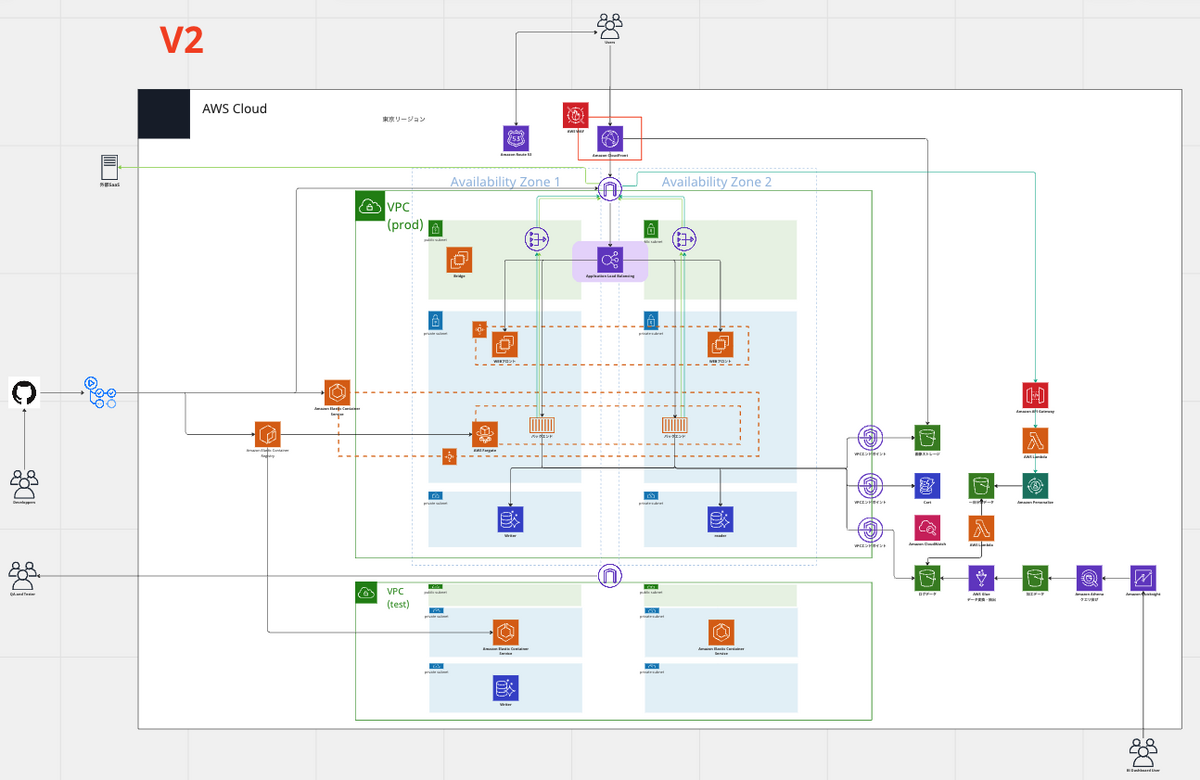Select the Amazon Elastic Container Registry icon
This screenshot has width=1200, height=780.
pyautogui.click(x=266, y=434)
